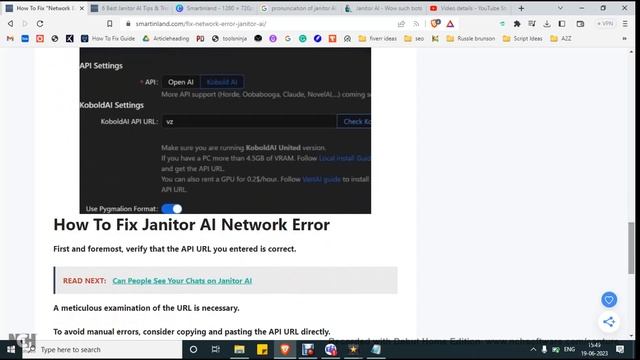Open the How To Fix Guide bookmark
The image size is (640, 360).
pos(108,38)
